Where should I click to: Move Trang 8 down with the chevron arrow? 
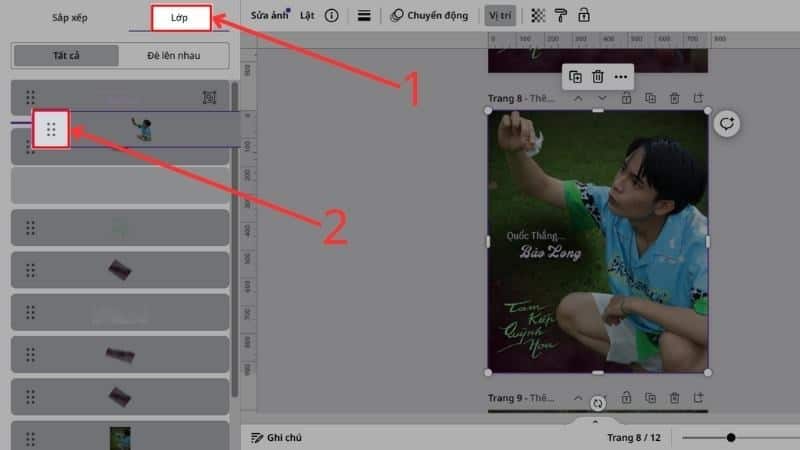602,98
